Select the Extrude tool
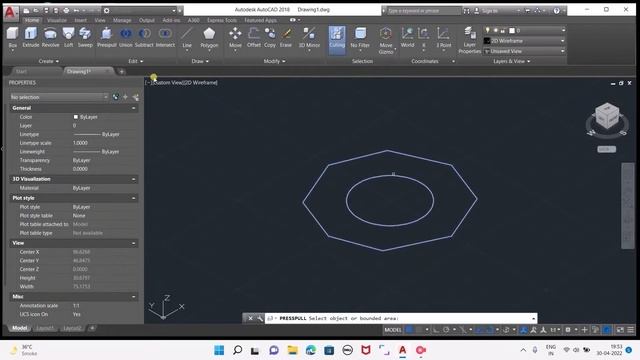 pyautogui.click(x=31, y=37)
